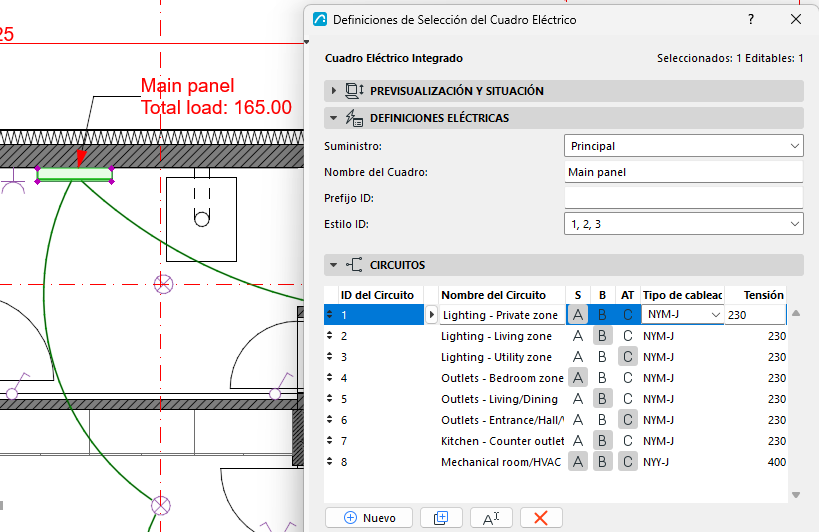Screen dimensions: 819x532
Task: Click cable type NYY-J in circuit 8
Action: tap(656, 462)
